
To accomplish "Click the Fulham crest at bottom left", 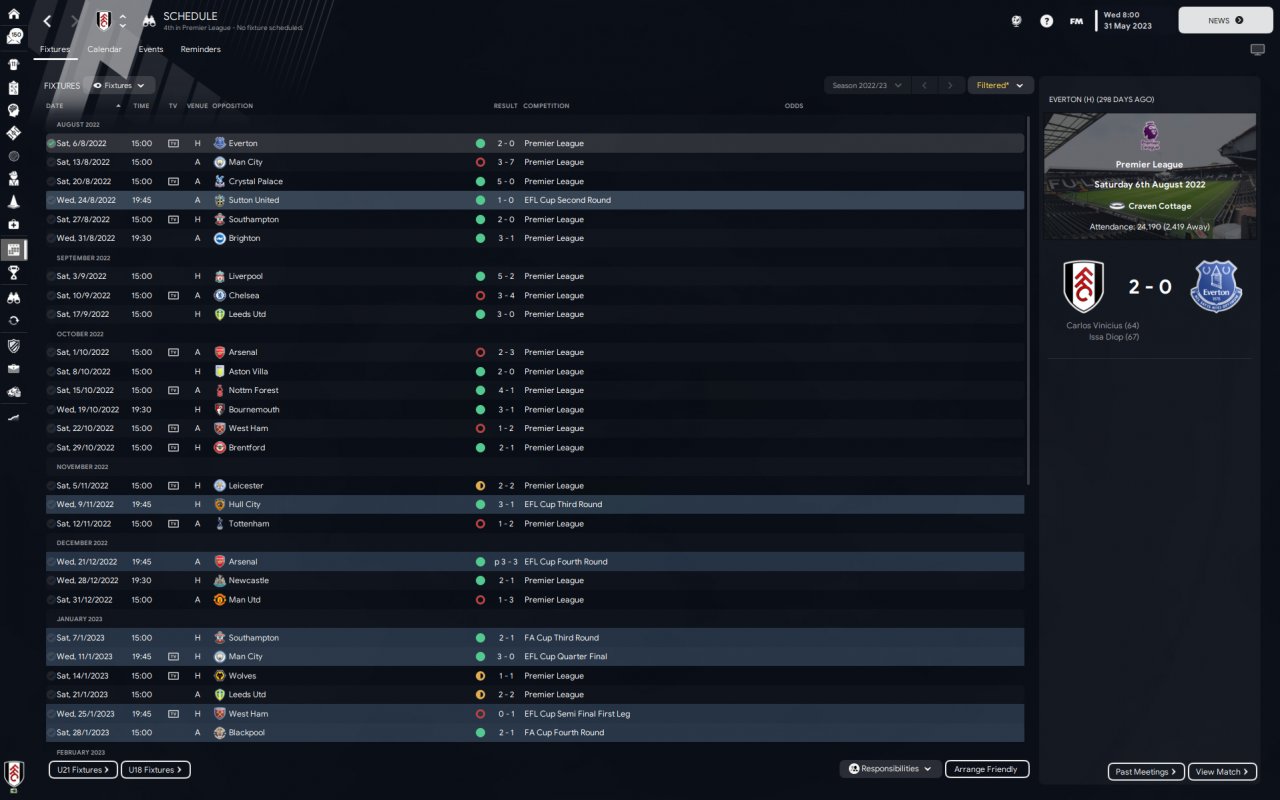I will tap(14, 773).
